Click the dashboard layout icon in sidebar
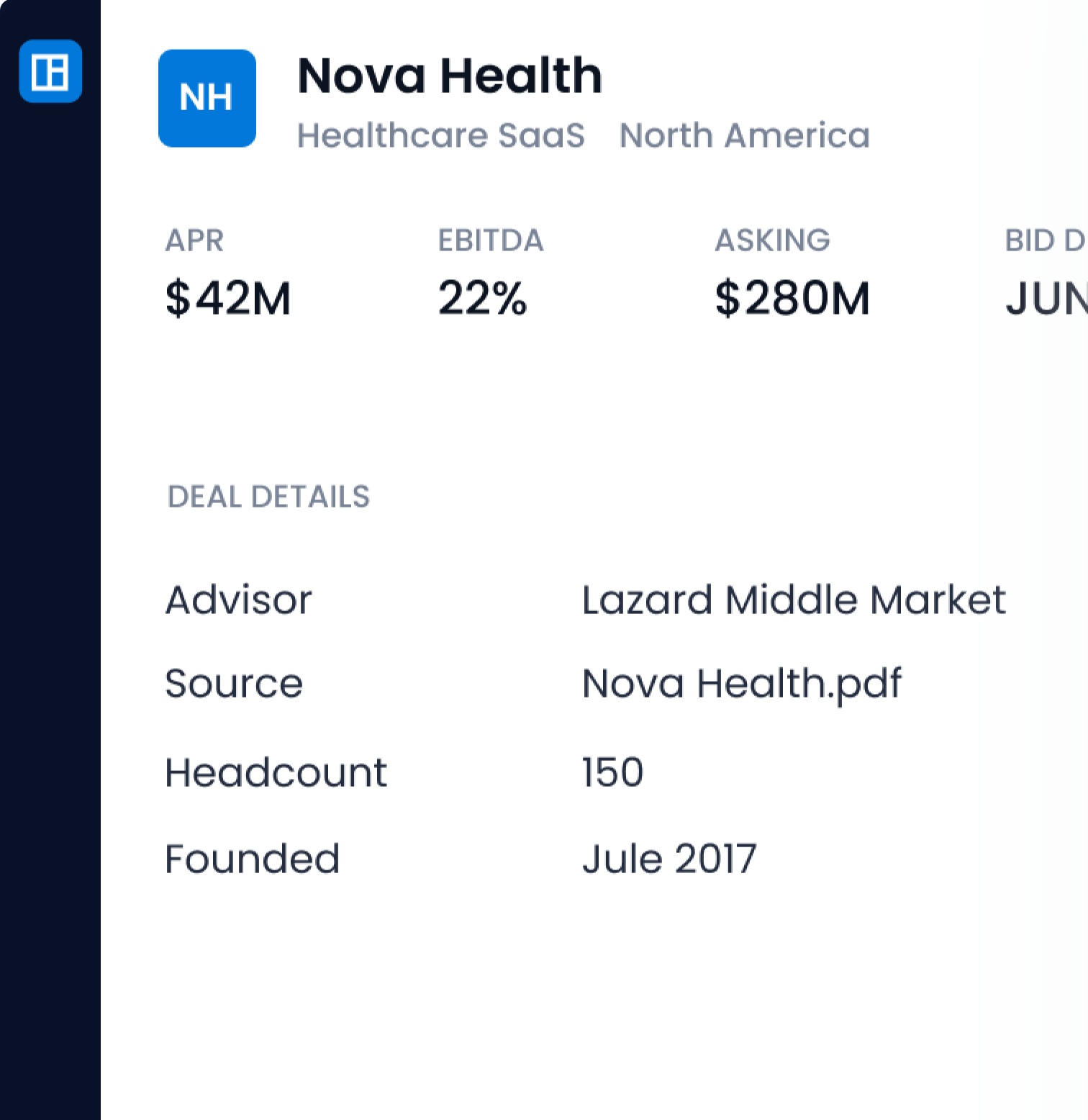This screenshot has height=1120, width=1088. point(50,71)
